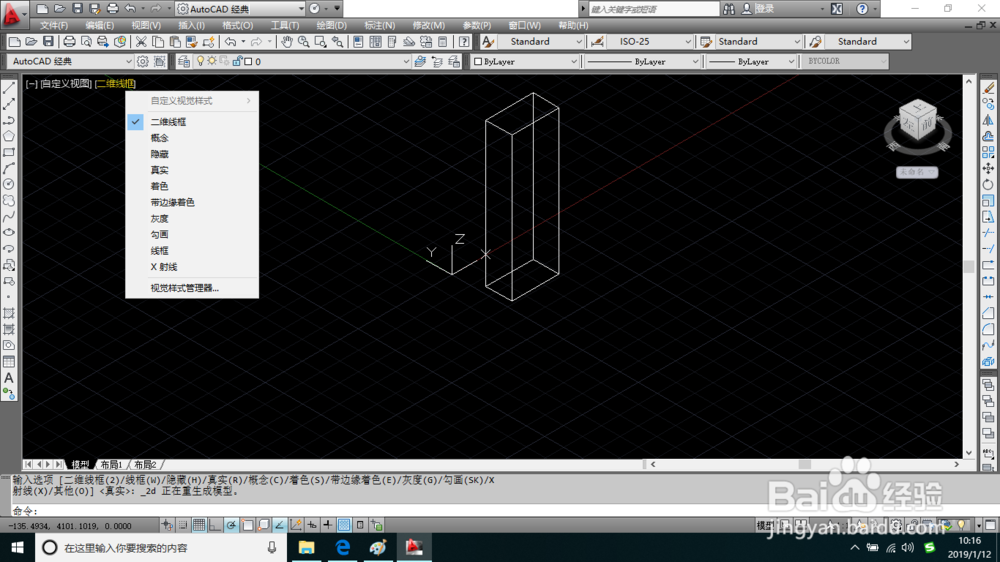Click the Dimension Style icon

point(598,42)
